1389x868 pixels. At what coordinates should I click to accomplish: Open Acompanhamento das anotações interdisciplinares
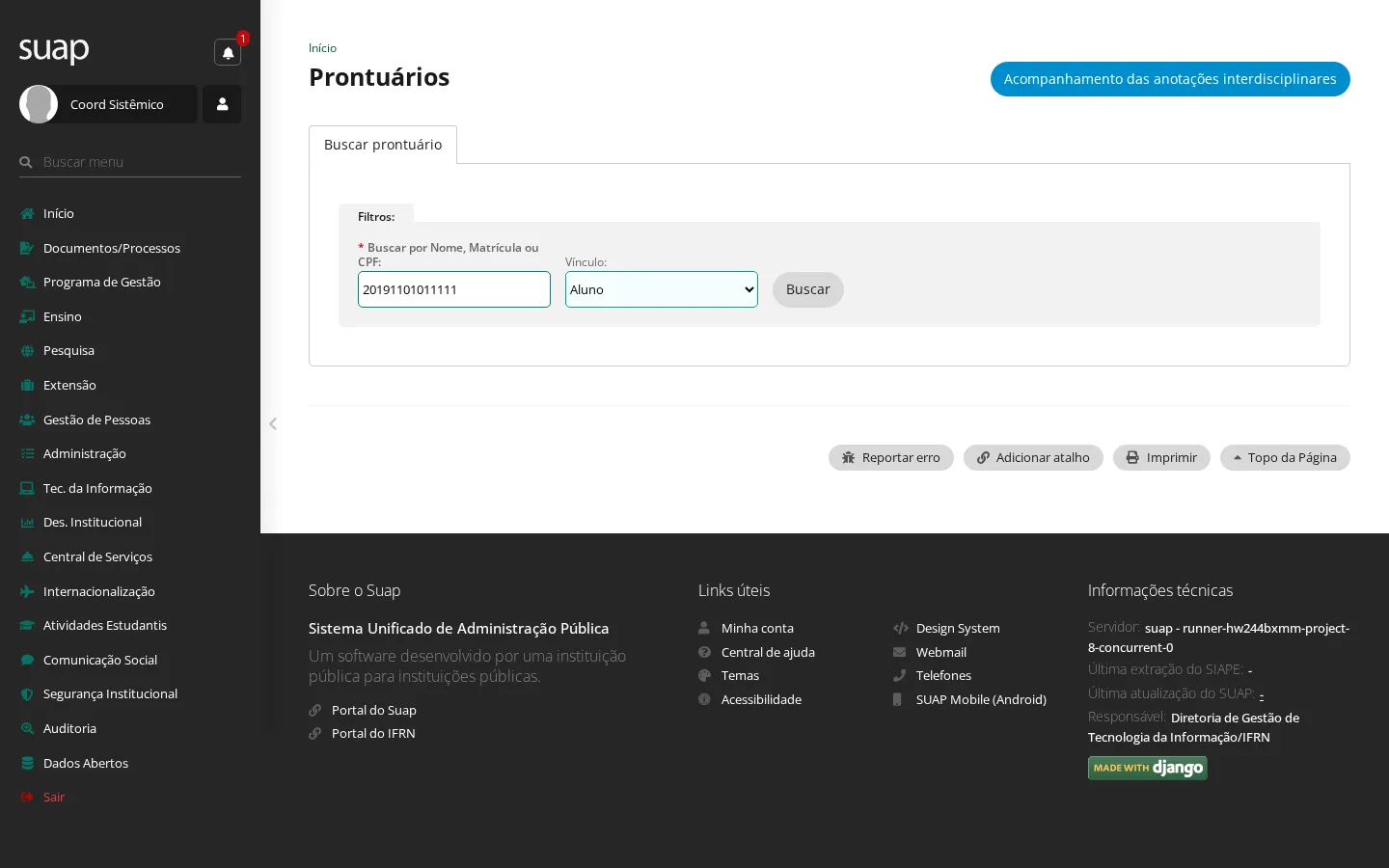pyautogui.click(x=1170, y=79)
